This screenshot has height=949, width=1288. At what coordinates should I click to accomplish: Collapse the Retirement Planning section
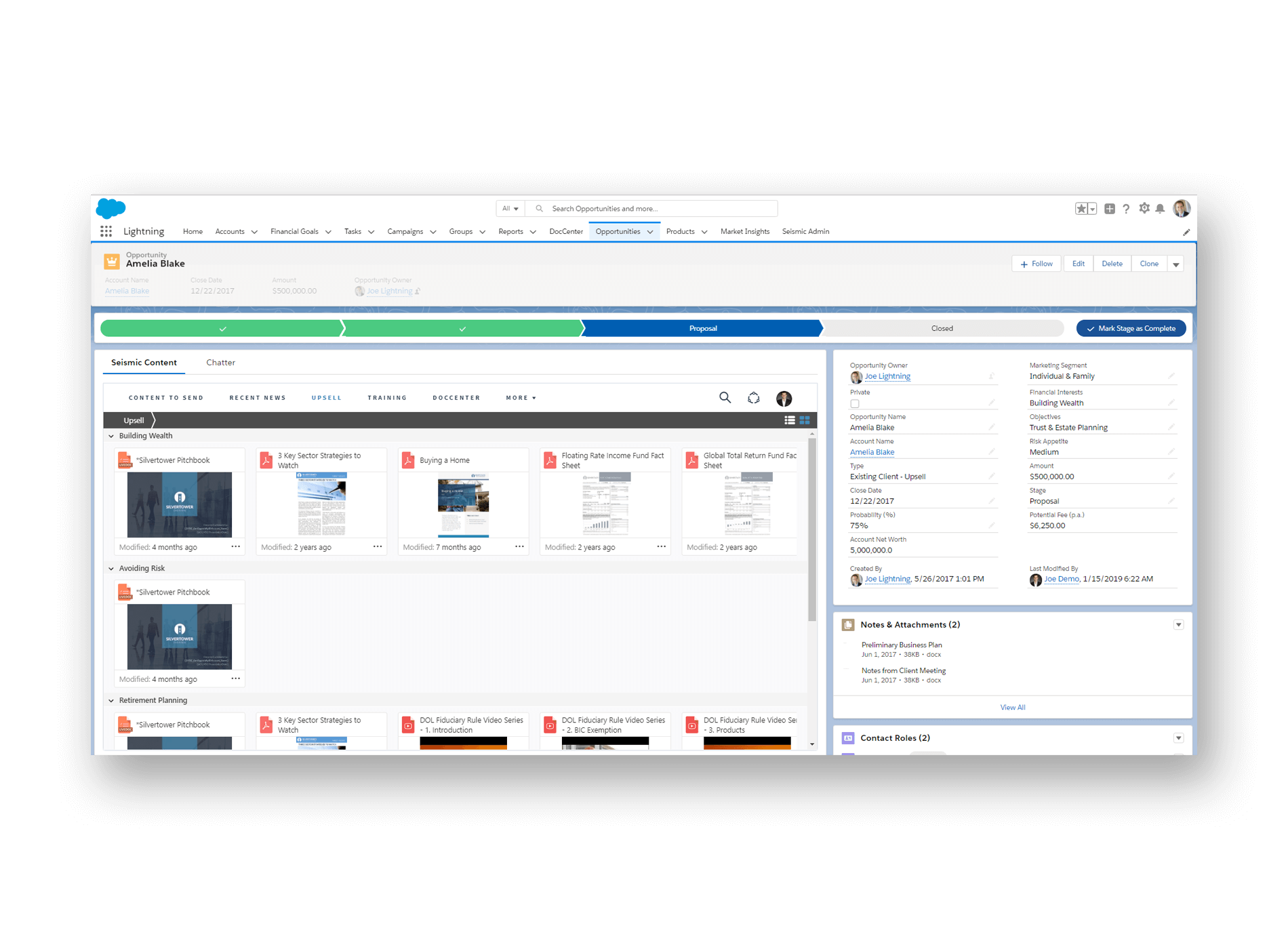click(x=111, y=700)
